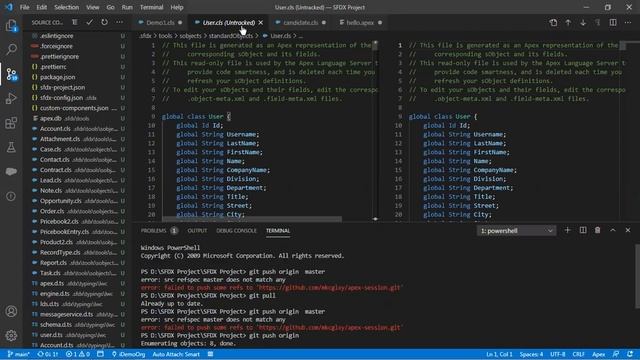Open the '1: powershell' terminal dropdown
Screen dimensions: 640x360
(x=516, y=231)
